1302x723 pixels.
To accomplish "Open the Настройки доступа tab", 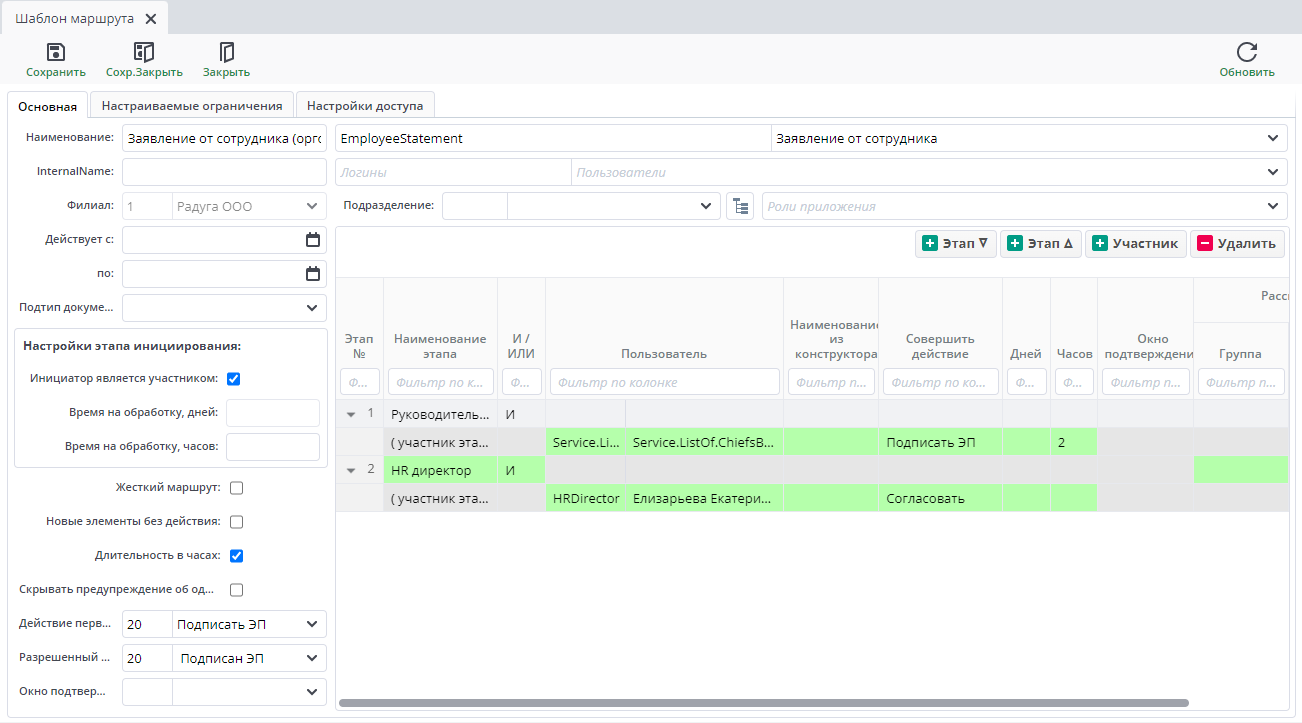I will coord(364,106).
